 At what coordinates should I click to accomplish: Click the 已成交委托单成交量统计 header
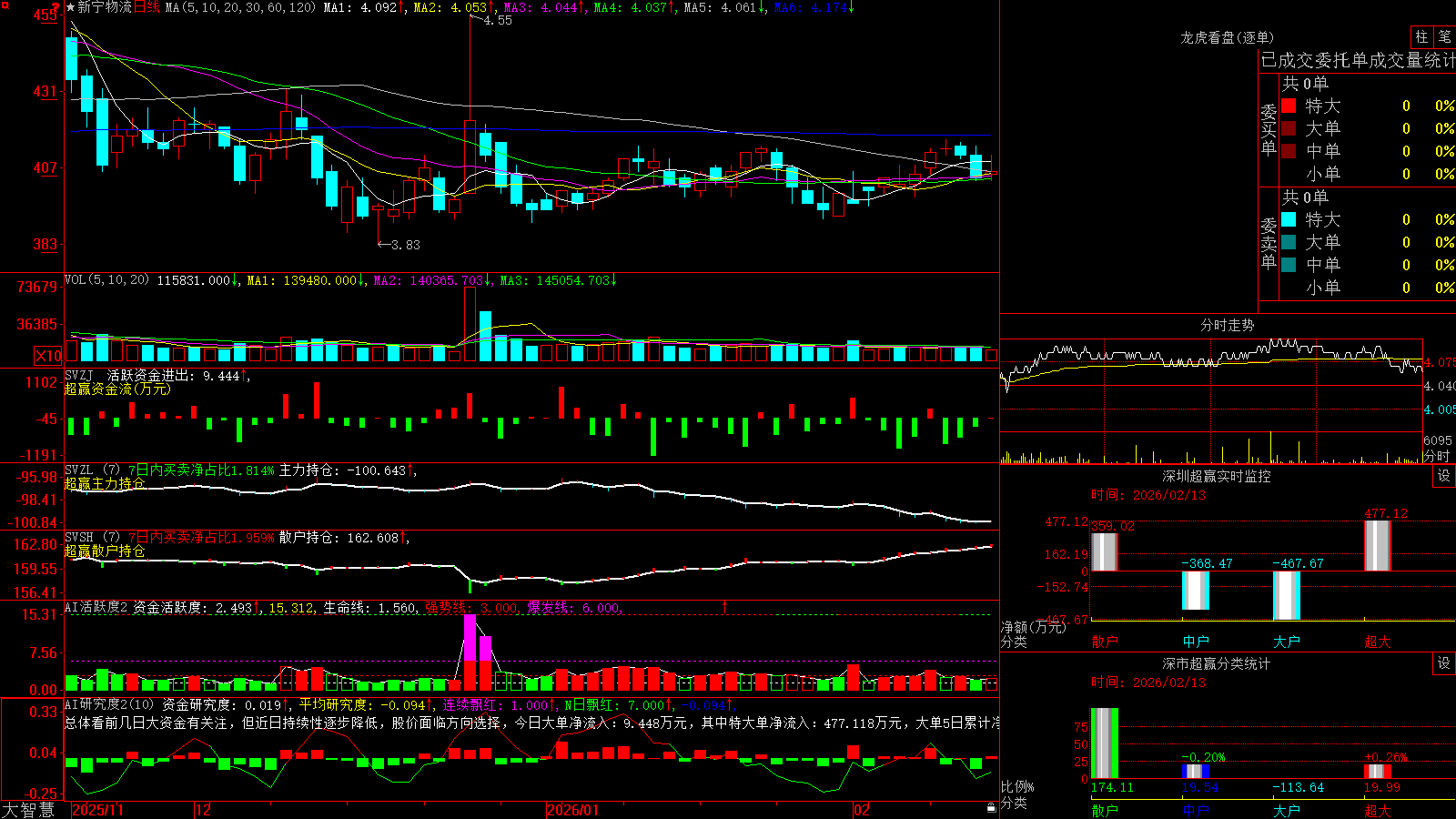point(1358,60)
